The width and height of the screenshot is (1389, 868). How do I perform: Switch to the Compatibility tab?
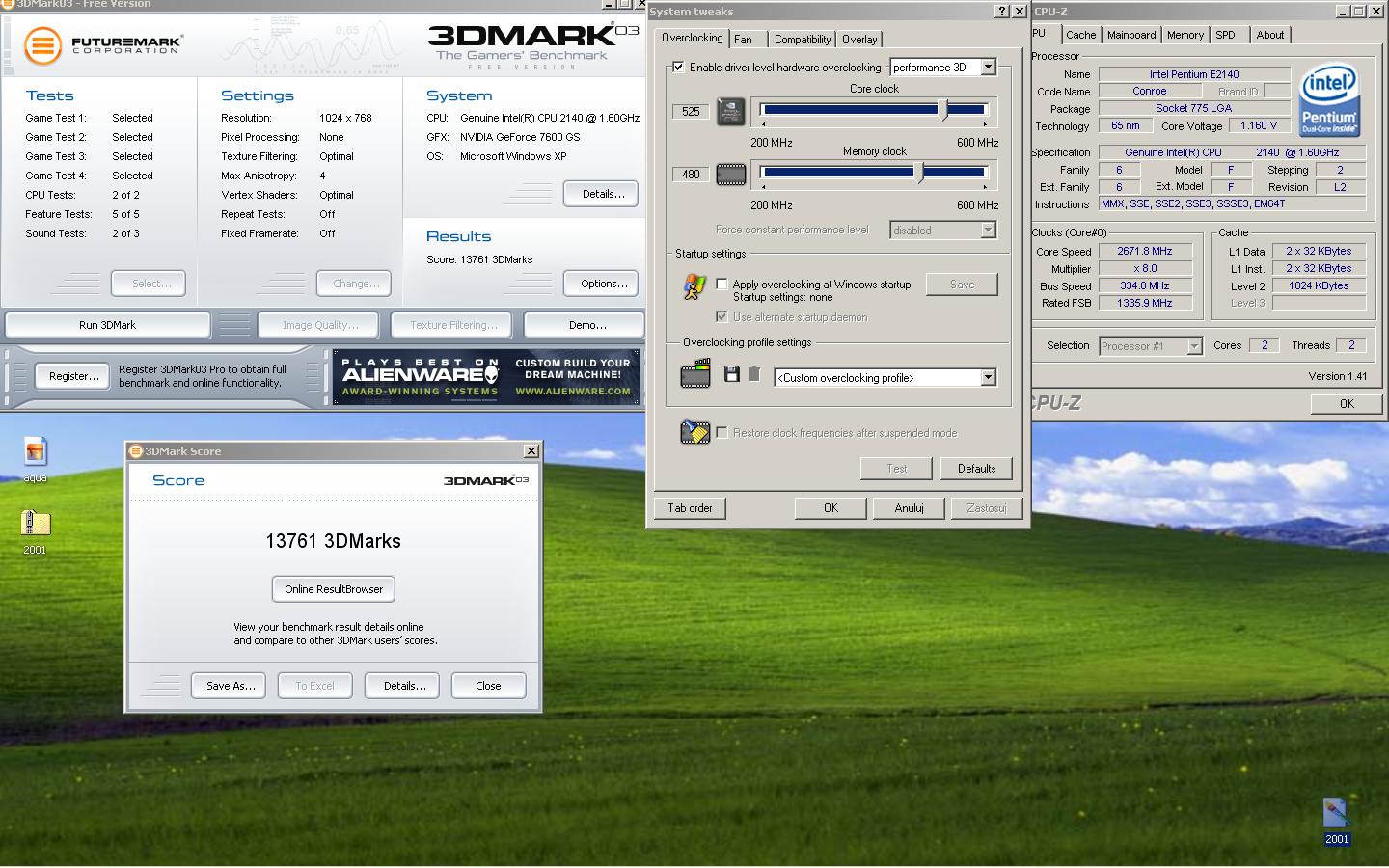coord(803,40)
